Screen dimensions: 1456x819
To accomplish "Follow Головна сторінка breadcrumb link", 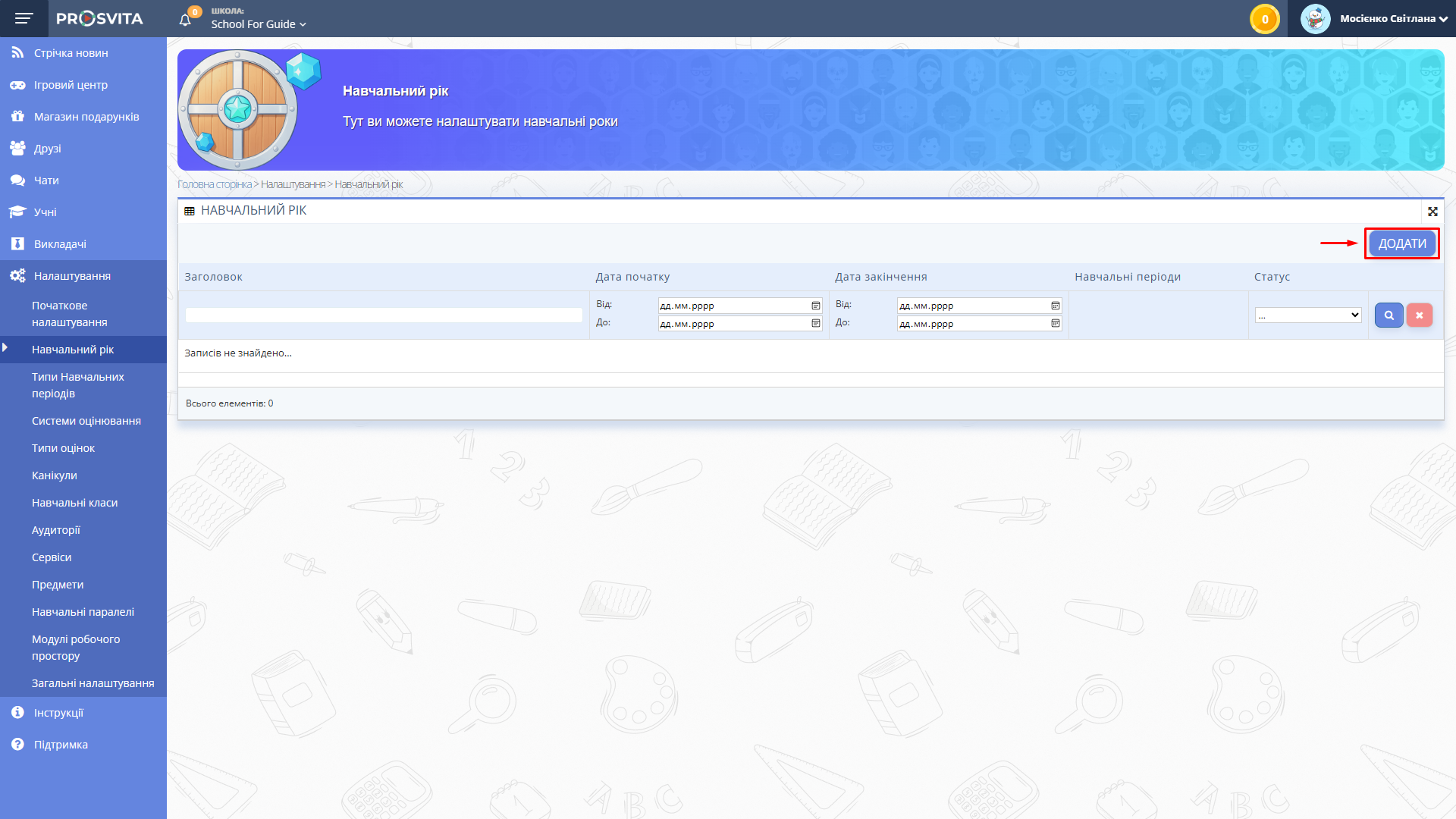I will click(x=215, y=184).
